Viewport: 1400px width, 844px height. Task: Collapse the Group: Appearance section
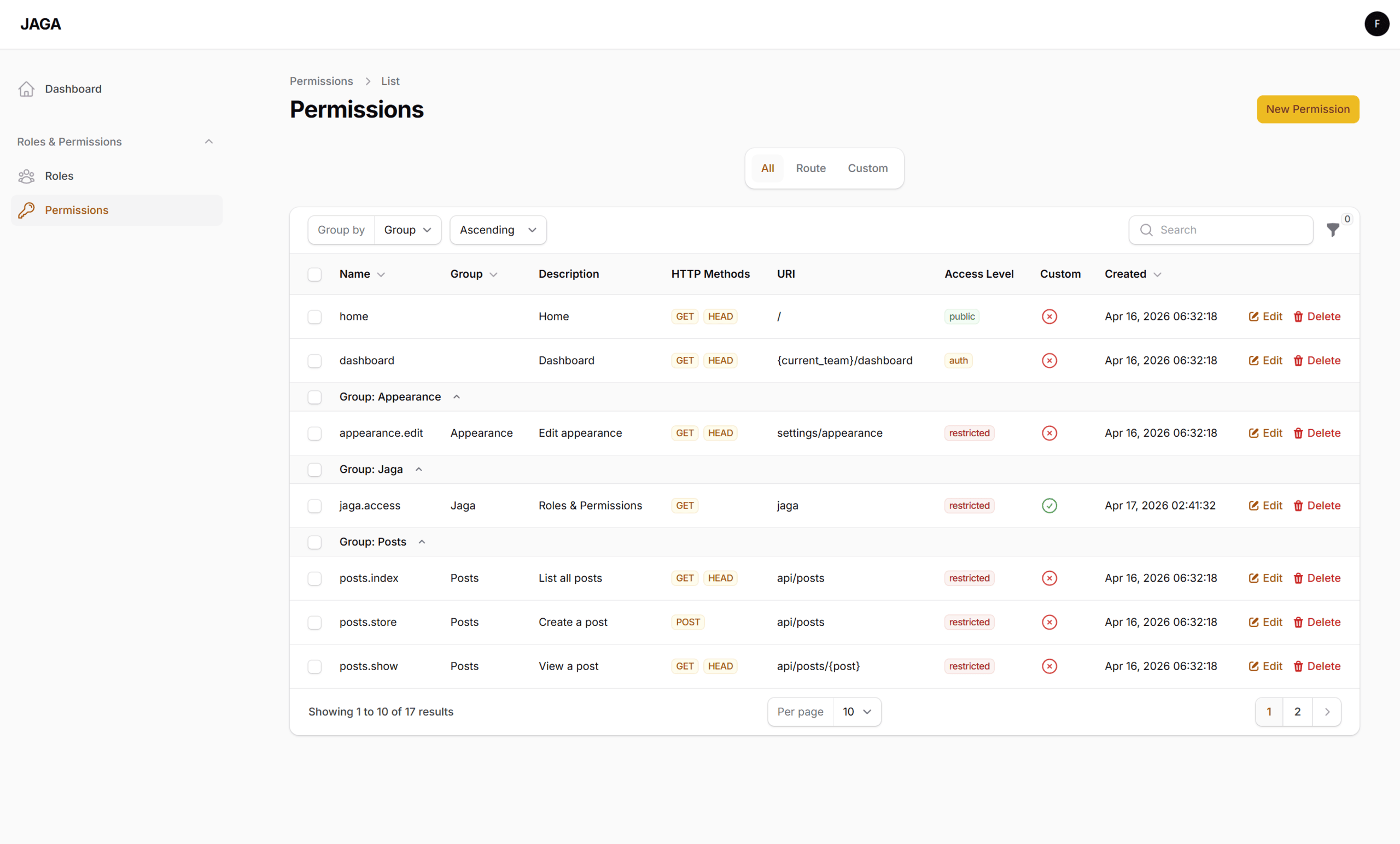(x=456, y=397)
